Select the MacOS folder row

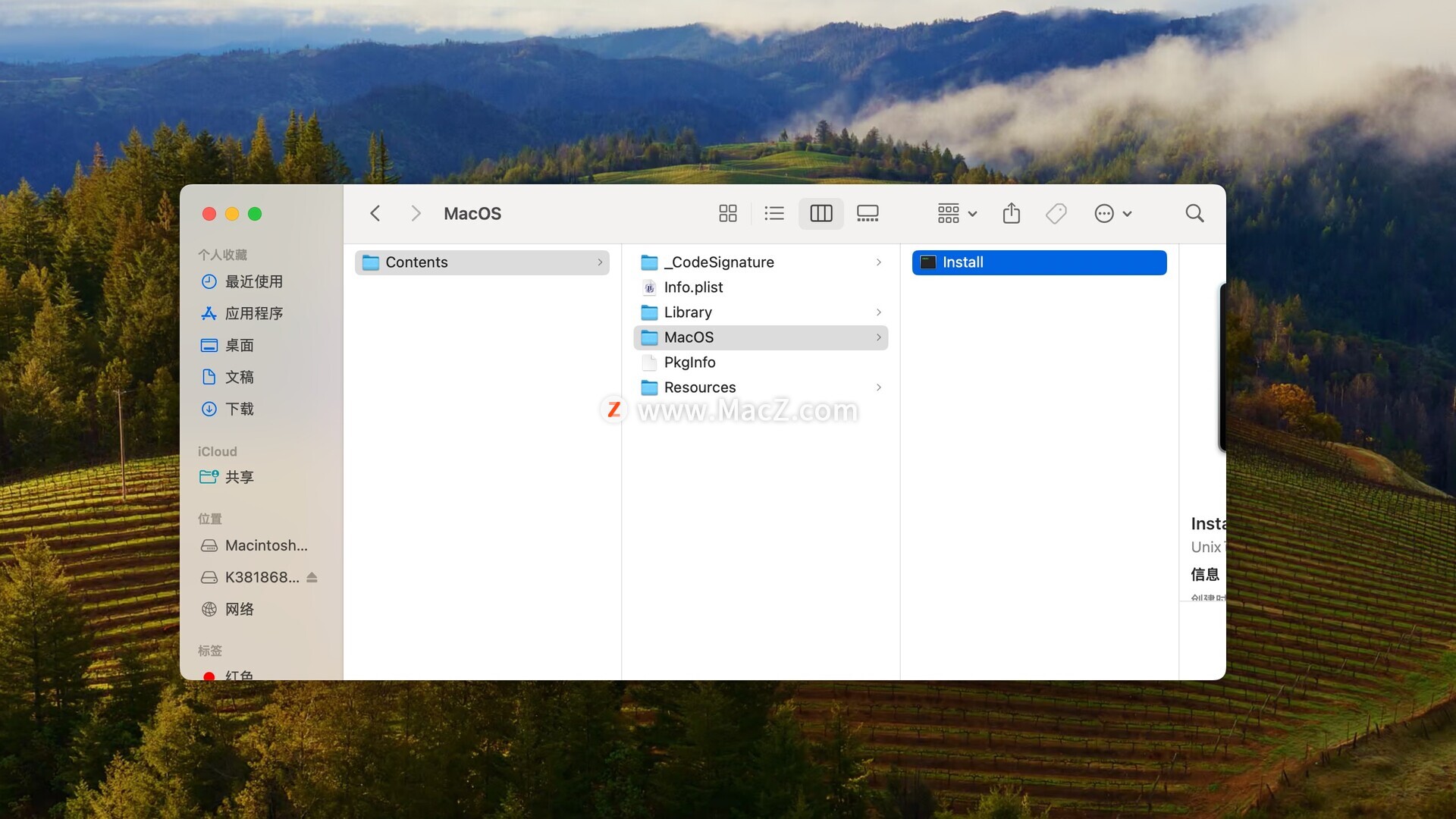click(761, 337)
